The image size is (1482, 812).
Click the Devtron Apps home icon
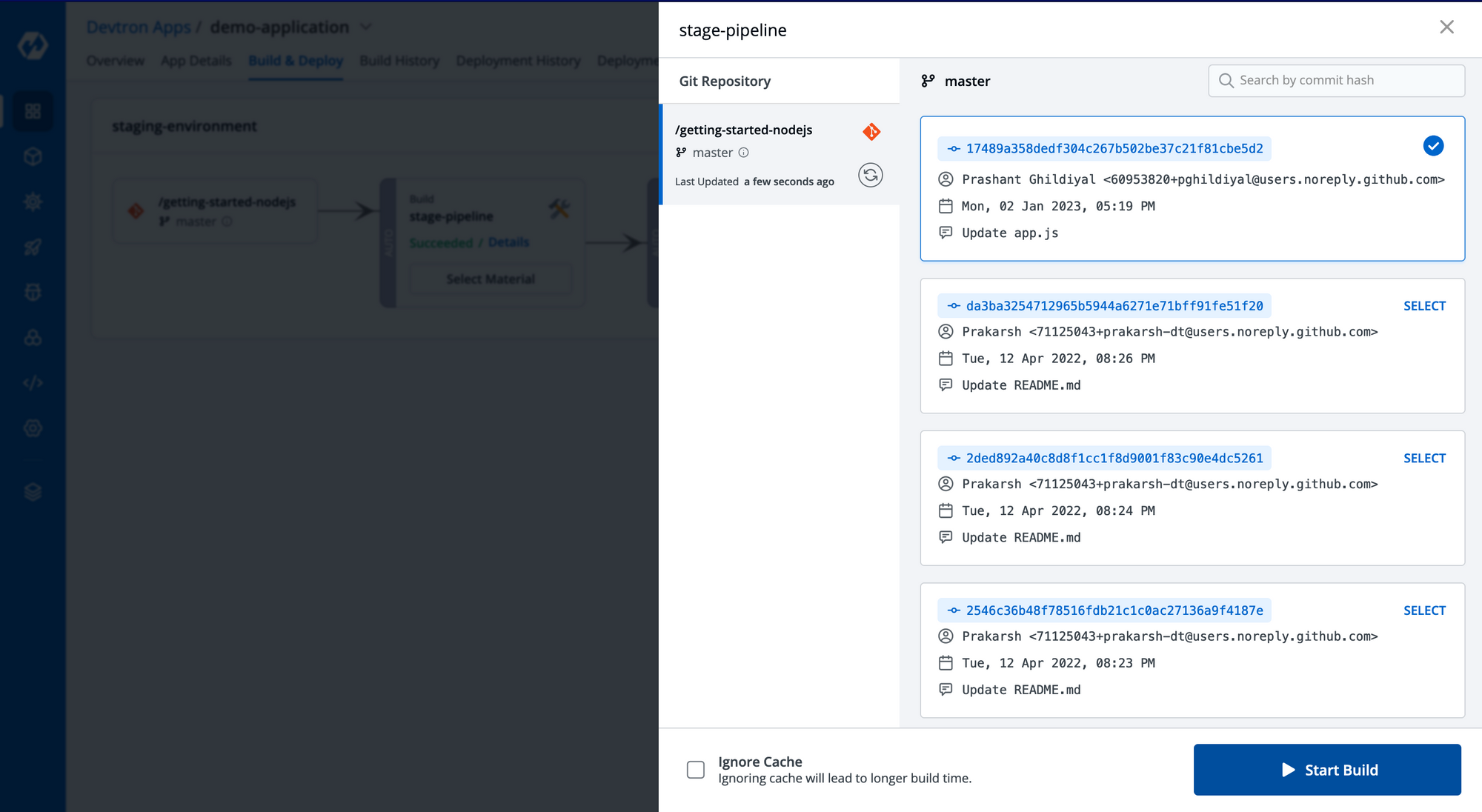[x=33, y=45]
